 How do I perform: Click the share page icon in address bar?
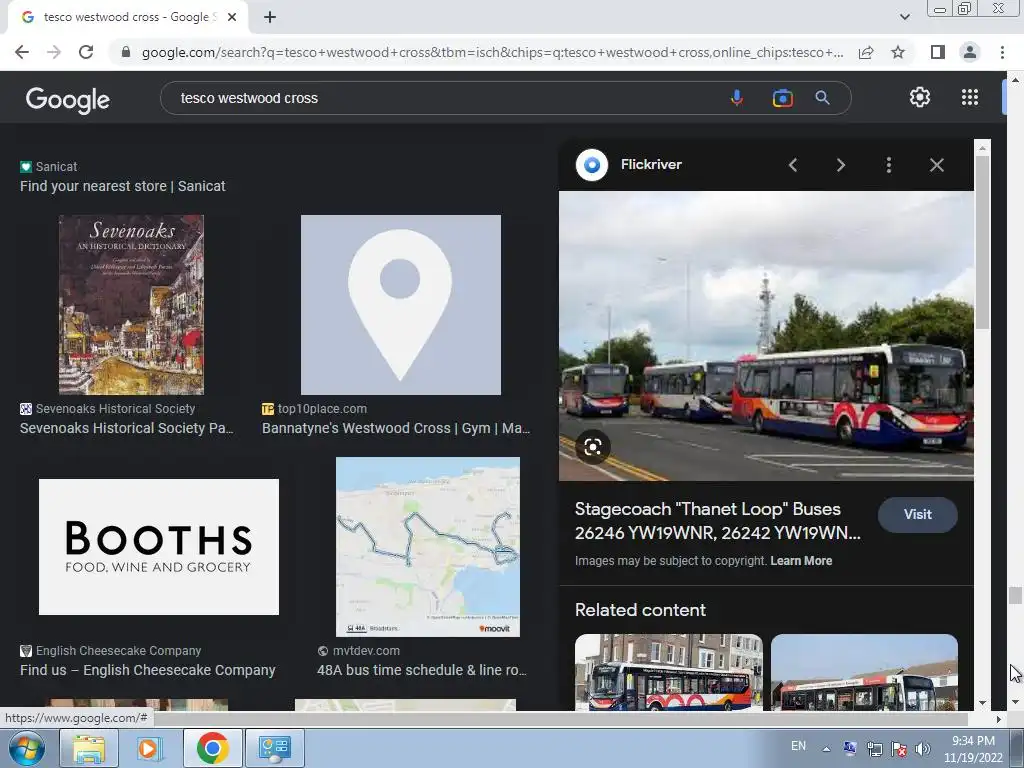(x=866, y=52)
